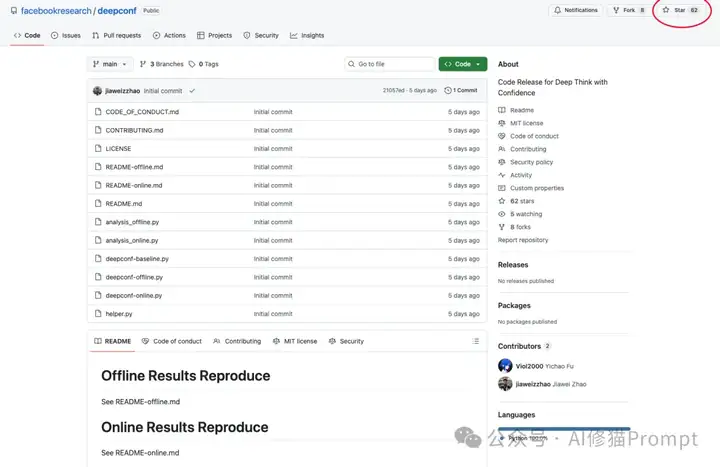Open the Insights tab

click(307, 35)
